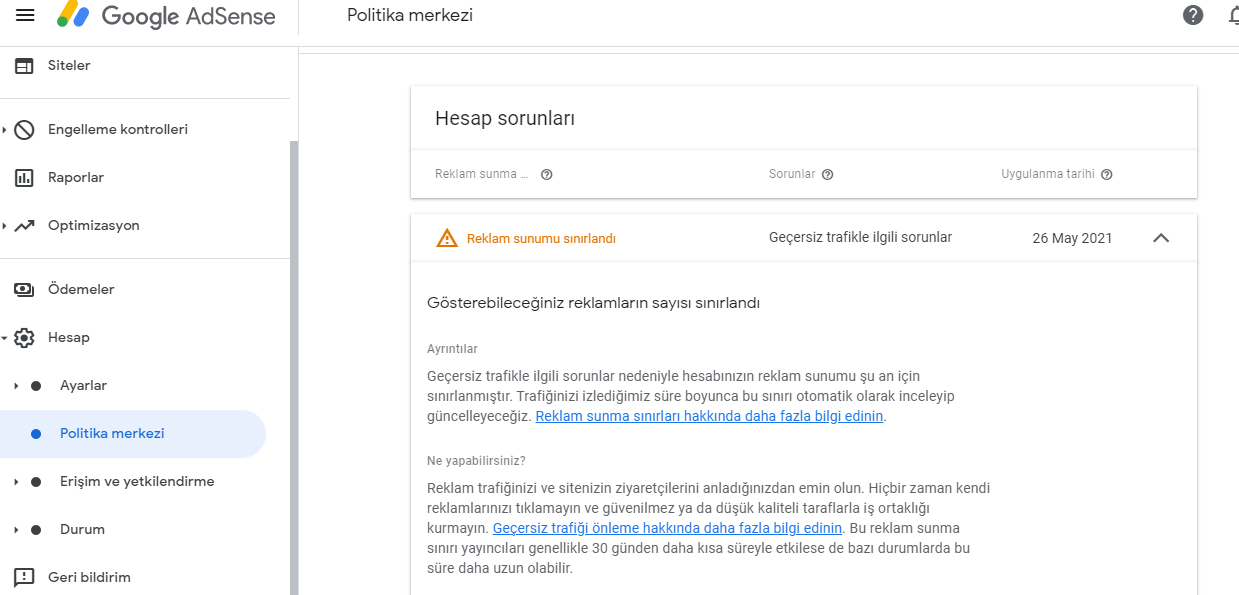Expand the Optimizasyon sidebar section
Image resolution: width=1239 pixels, height=595 pixels.
pyautogui.click(x=4, y=226)
